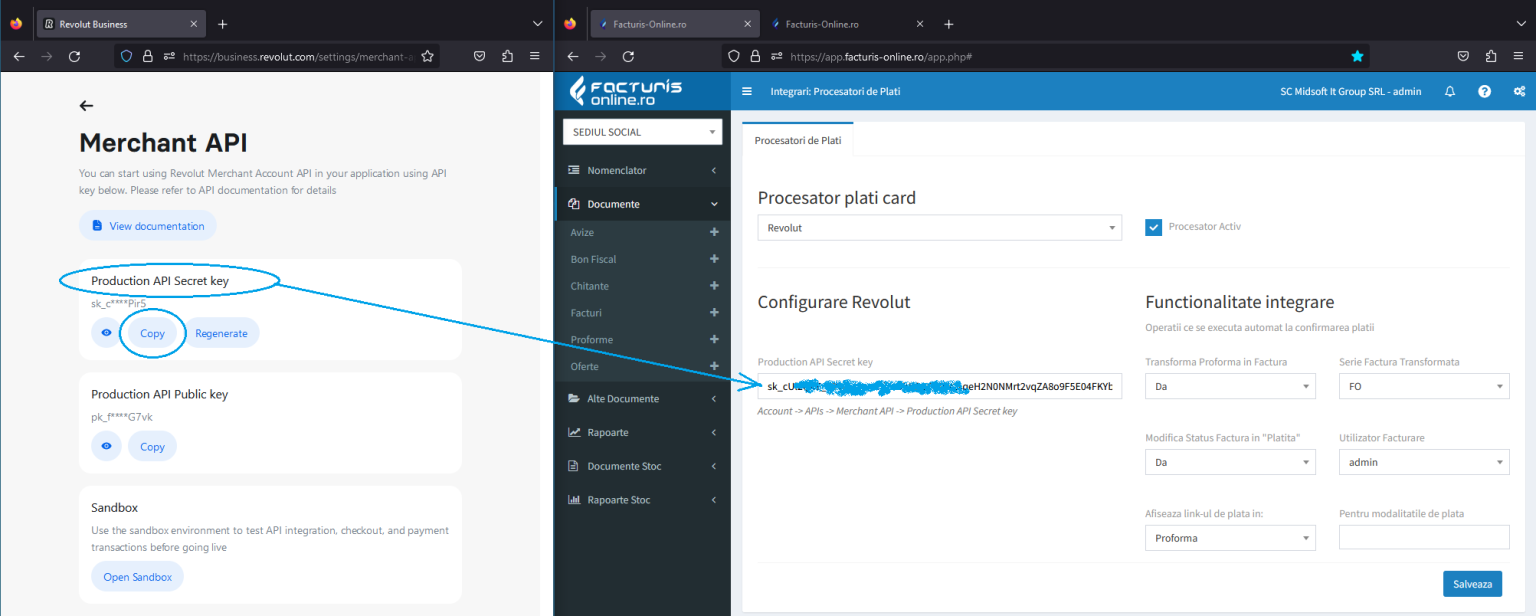Screen dimensions: 1536x616
Task: List all tabs in the Facturis window
Action: pyautogui.click(x=1519, y=24)
